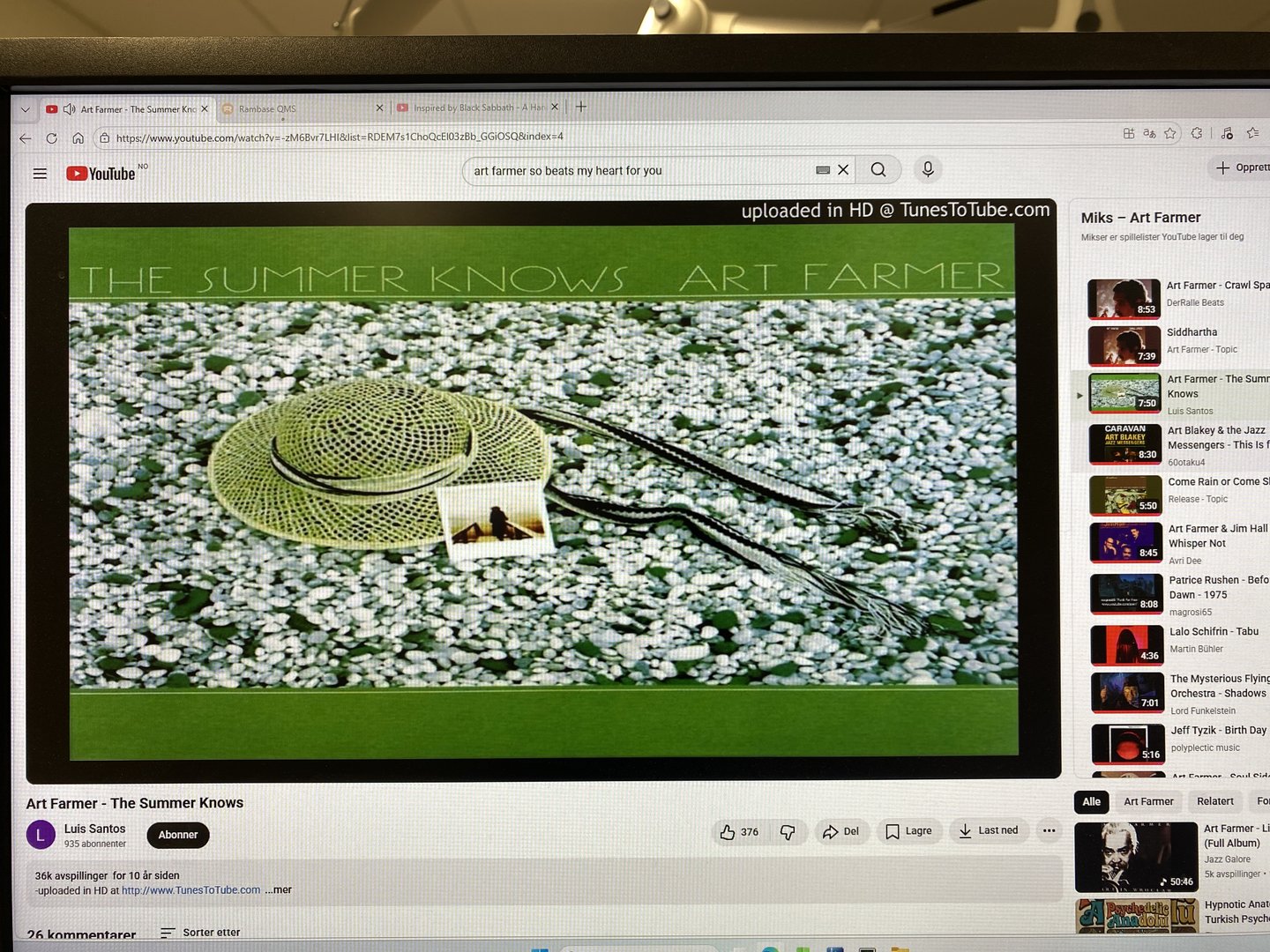Reload the page with refresh icon
Viewport: 1270px width, 952px height.
(x=52, y=138)
